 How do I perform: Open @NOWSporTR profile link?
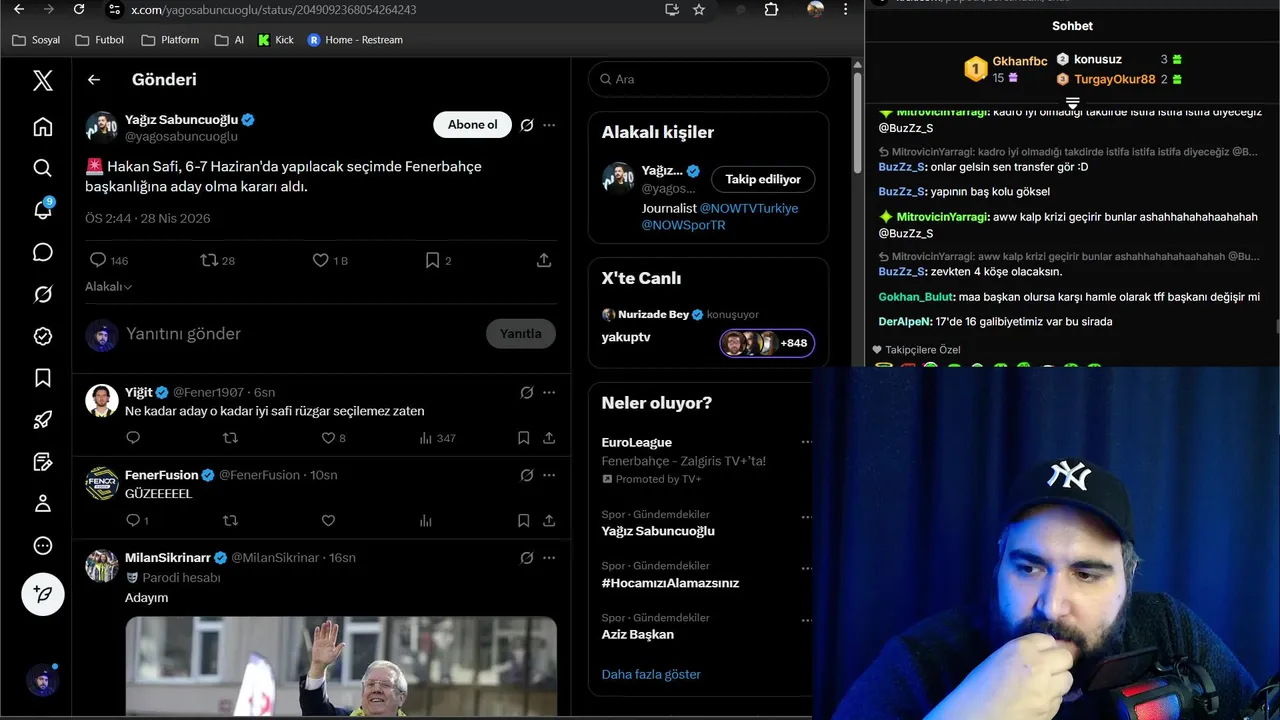point(683,225)
